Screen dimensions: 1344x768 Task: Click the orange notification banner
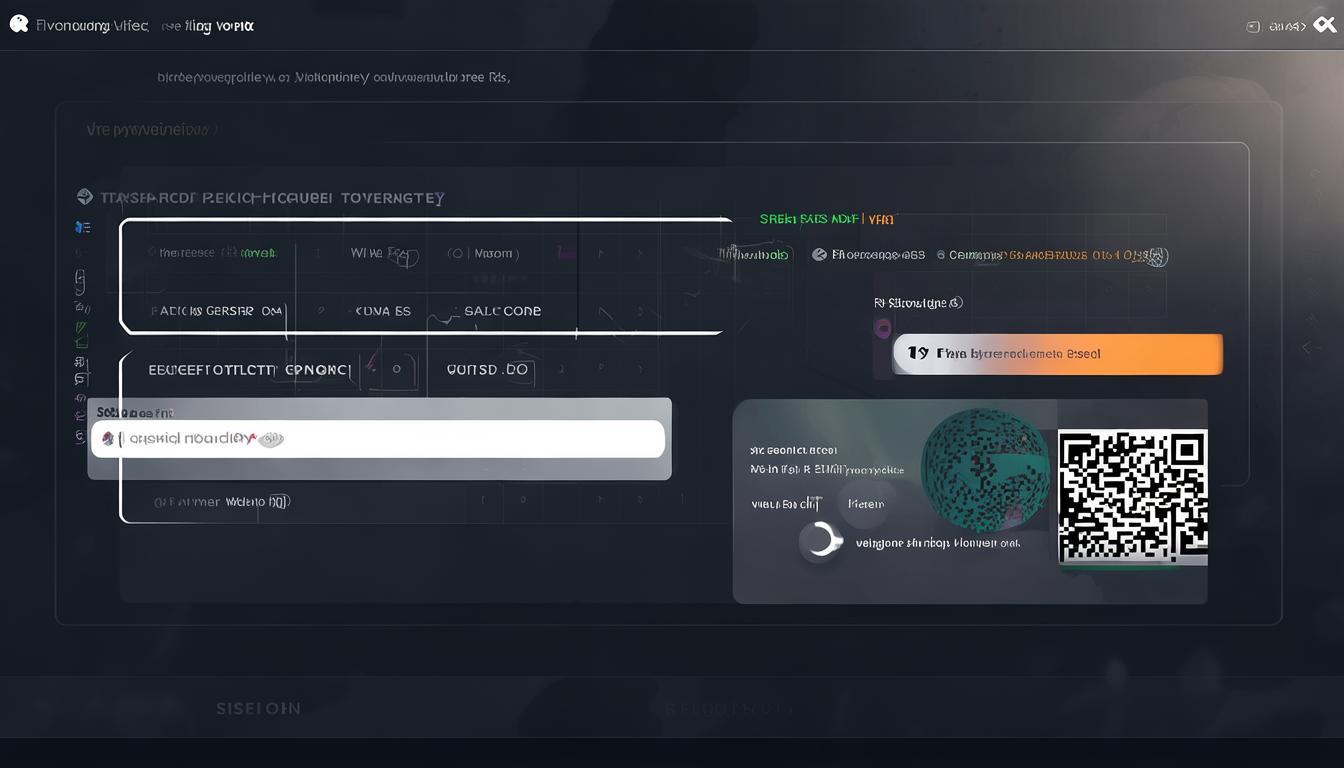coord(1057,353)
